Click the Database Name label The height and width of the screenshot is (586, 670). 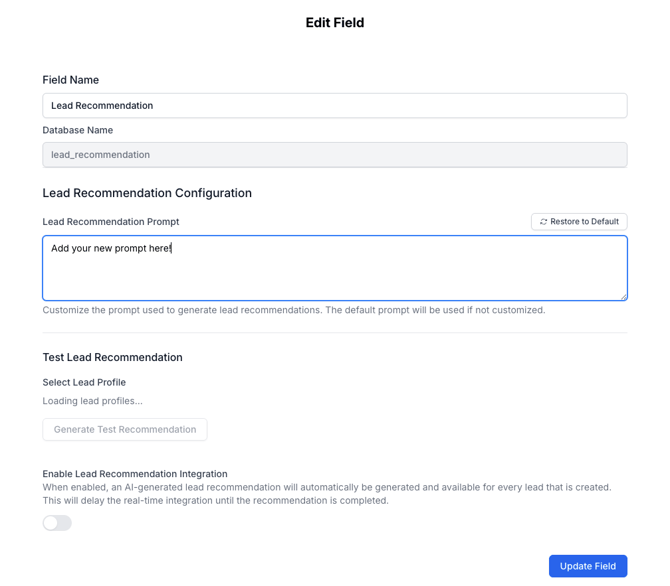[77, 130]
